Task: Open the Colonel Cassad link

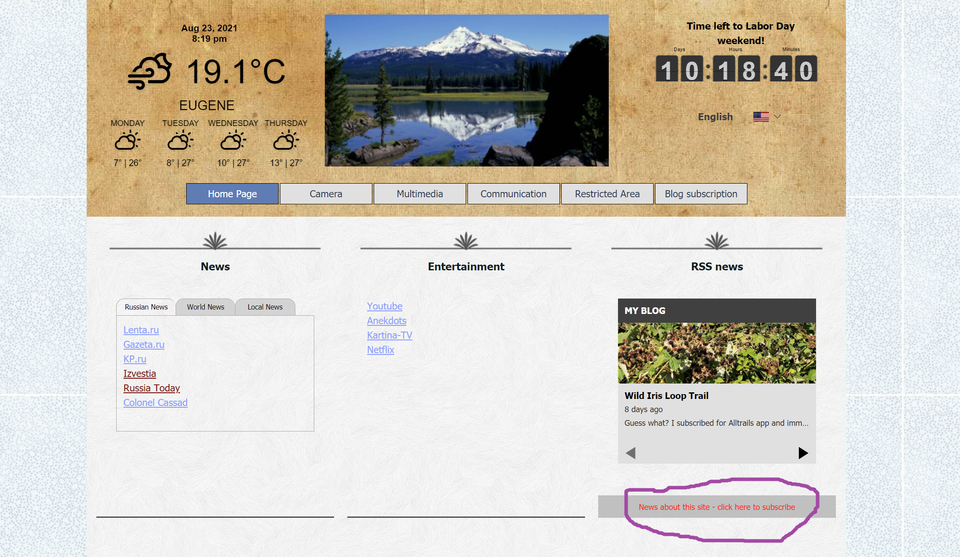Action: coord(155,403)
